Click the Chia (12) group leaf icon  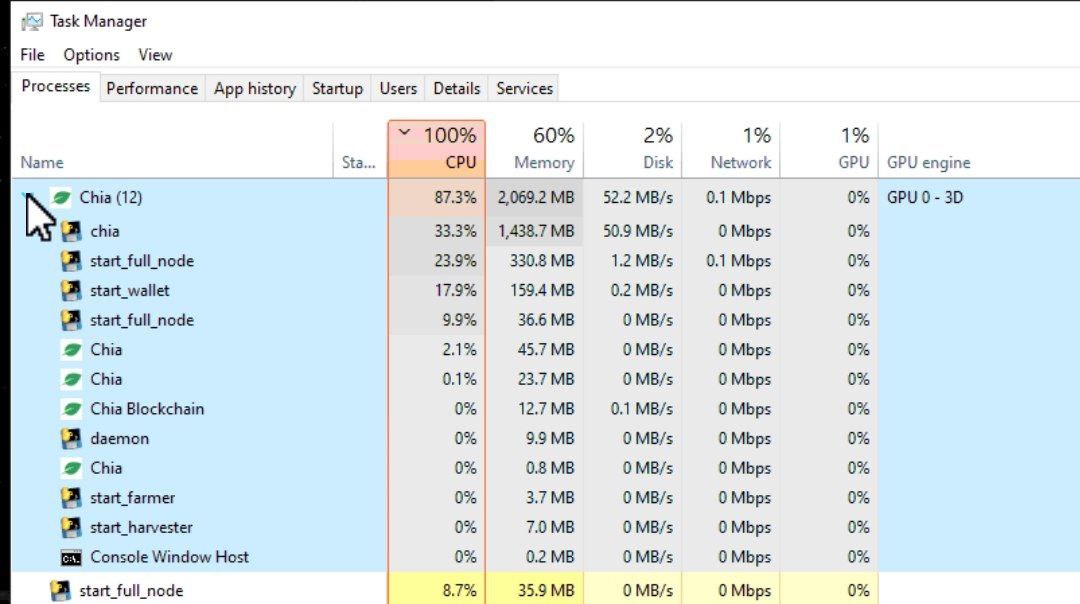[x=61, y=198]
